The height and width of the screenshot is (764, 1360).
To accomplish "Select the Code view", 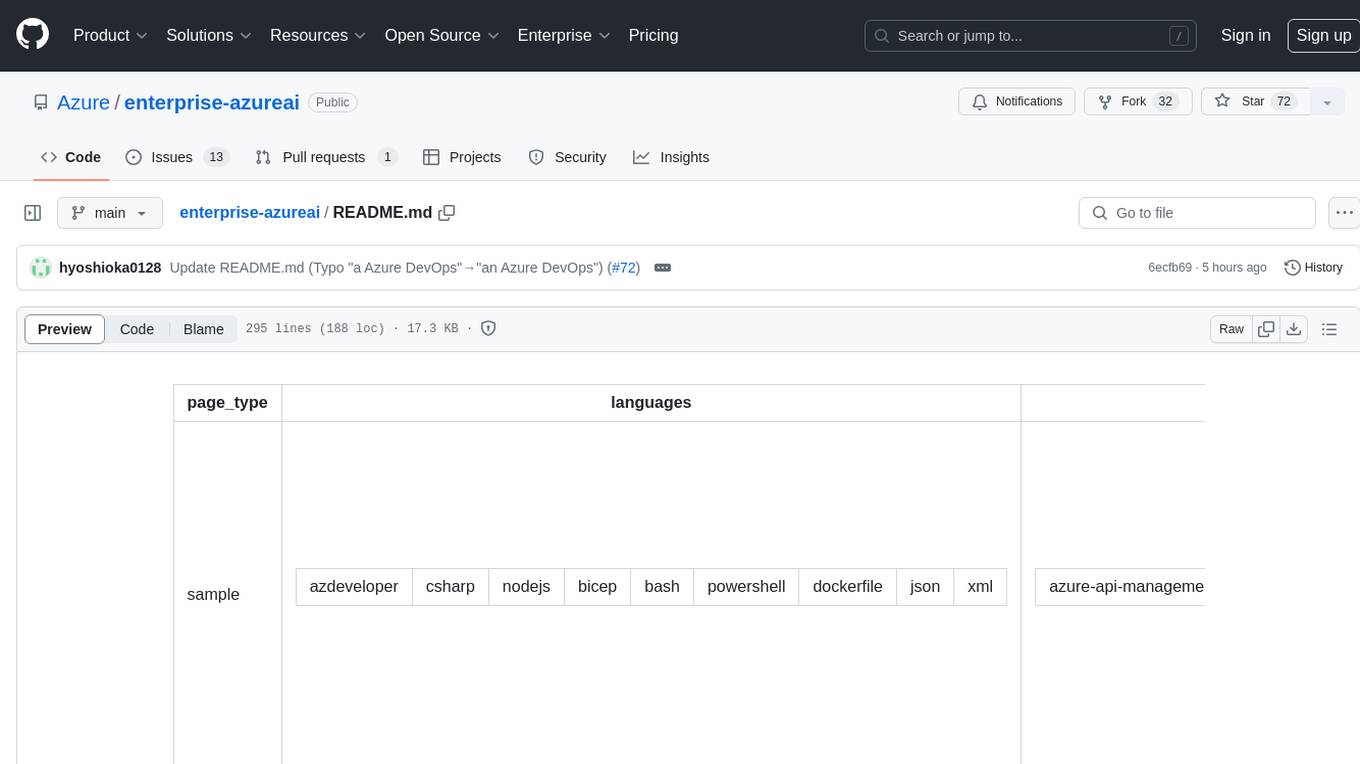I will tap(137, 329).
